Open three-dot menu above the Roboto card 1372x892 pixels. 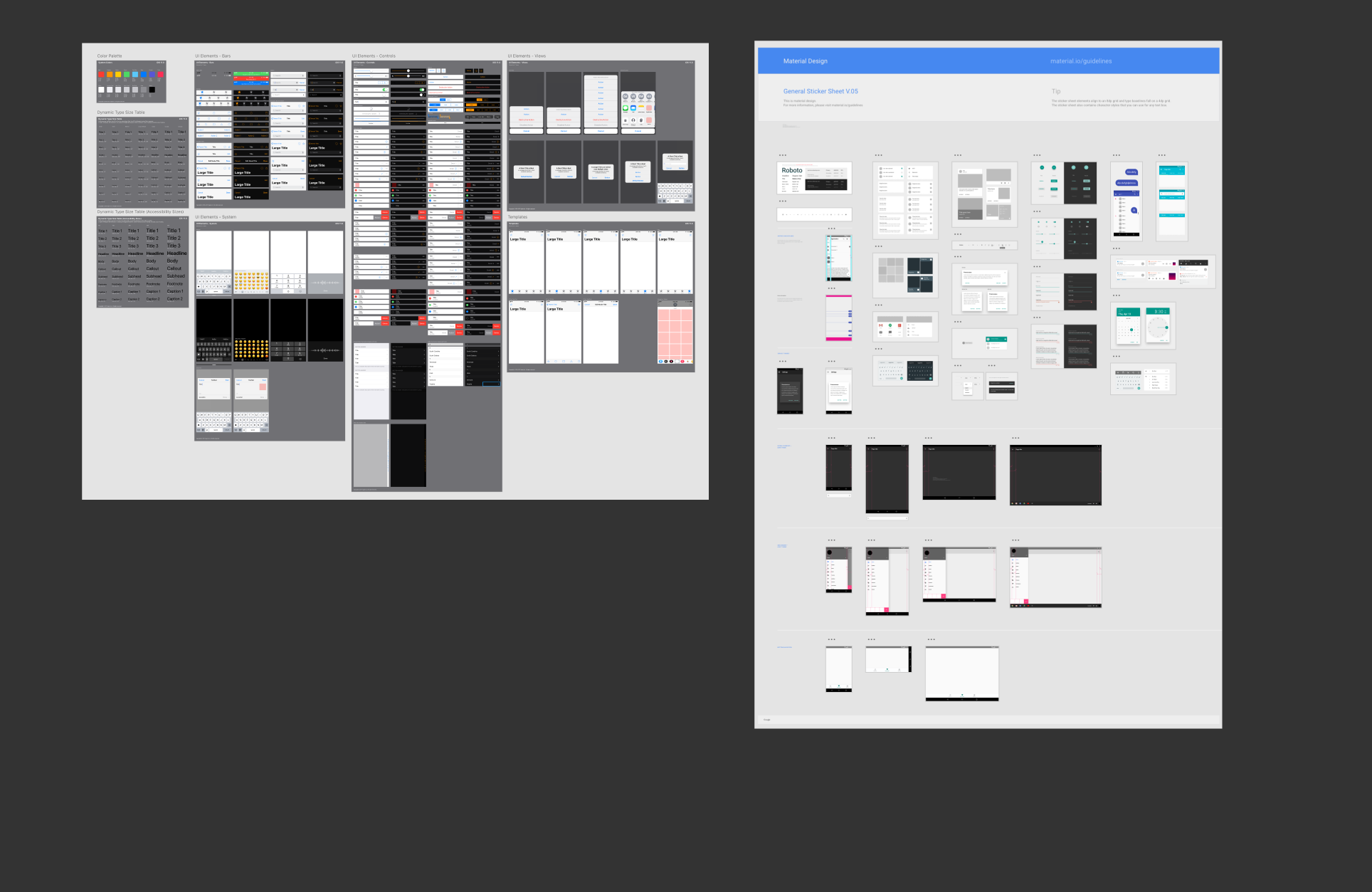pyautogui.click(x=782, y=155)
